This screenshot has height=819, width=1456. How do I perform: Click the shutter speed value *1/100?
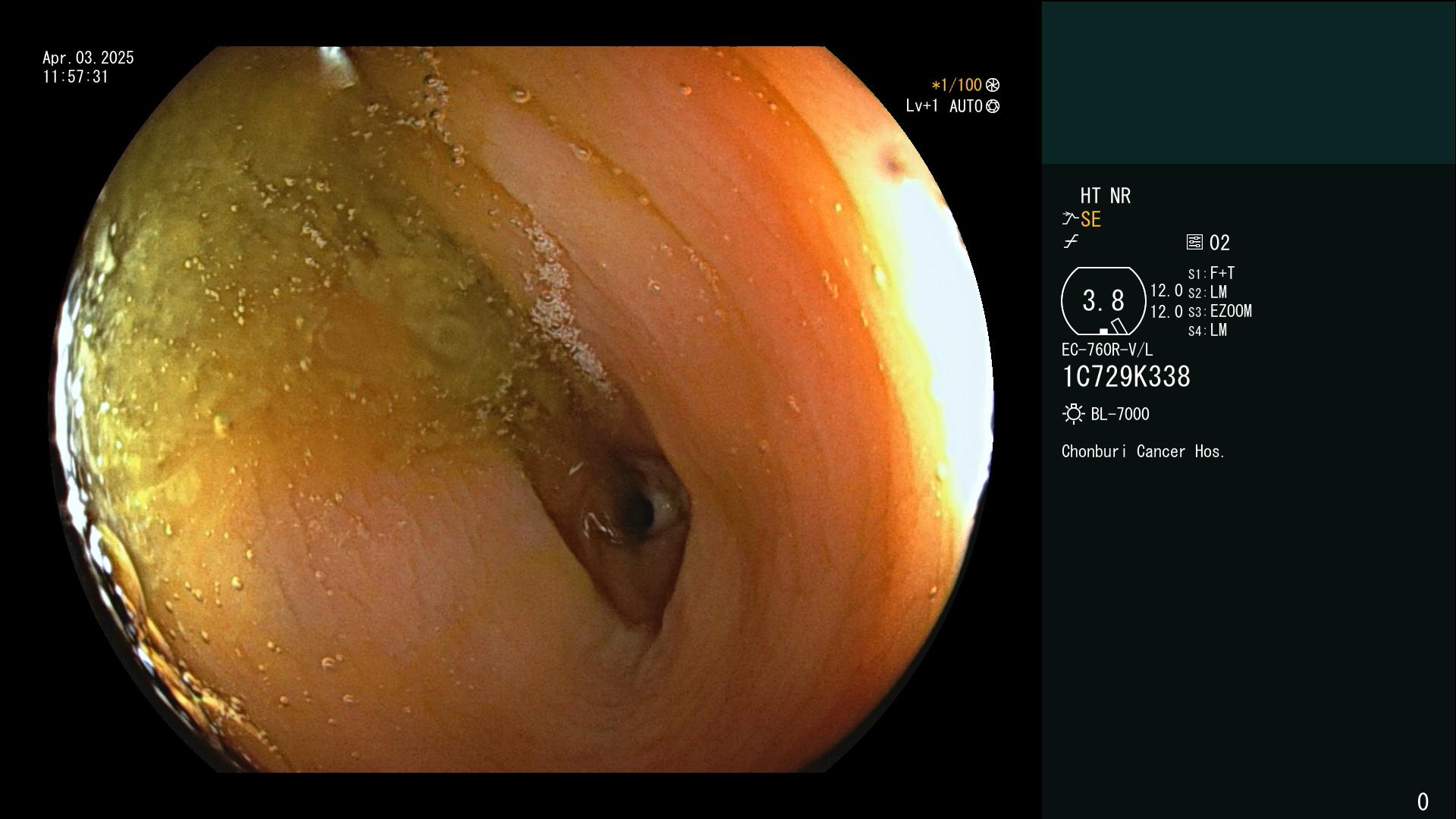pos(956,85)
